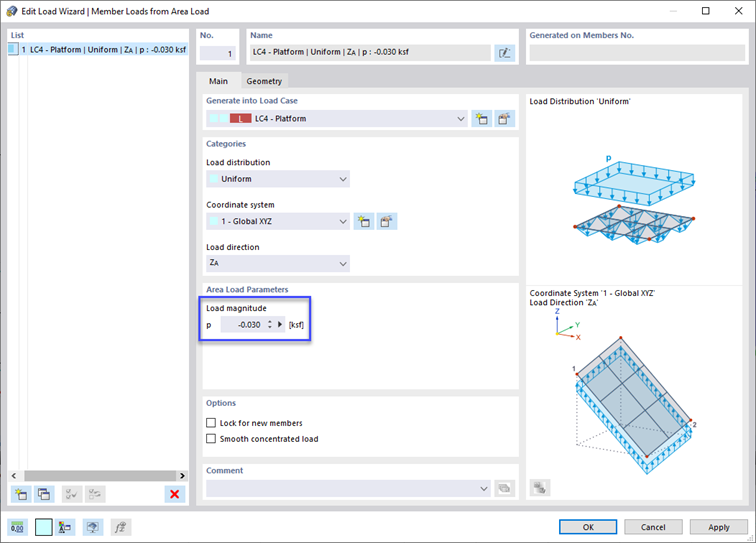Open units and decimals 0.00 icon
Image resolution: width=756 pixels, height=543 pixels.
[17, 527]
